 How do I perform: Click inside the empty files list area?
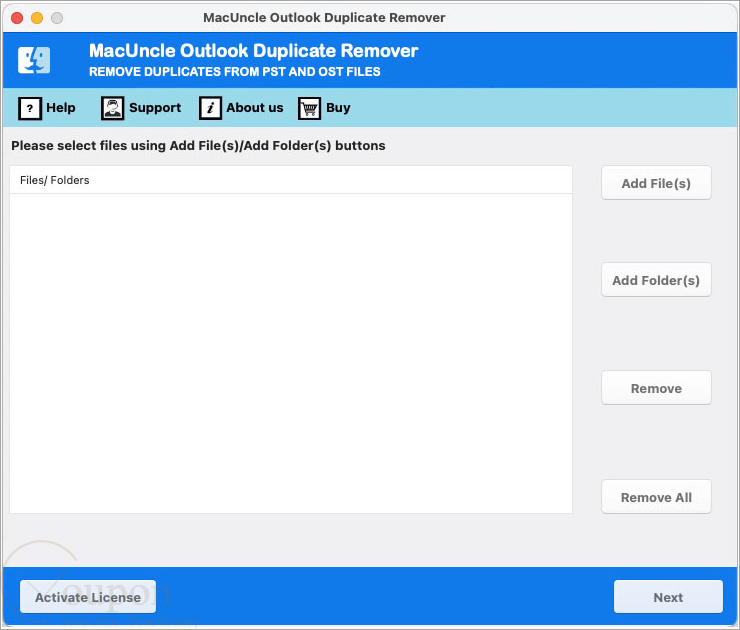tap(291, 353)
